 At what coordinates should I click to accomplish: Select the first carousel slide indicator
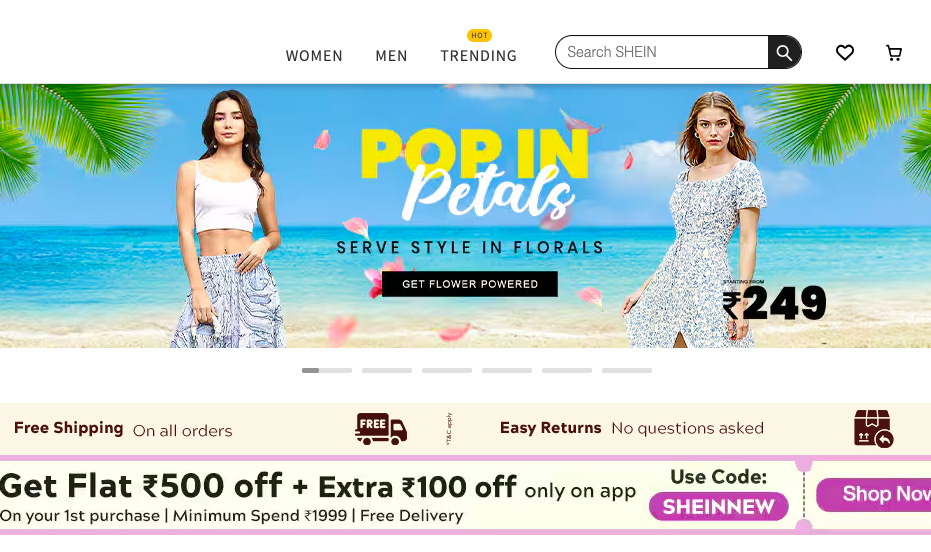pos(327,371)
